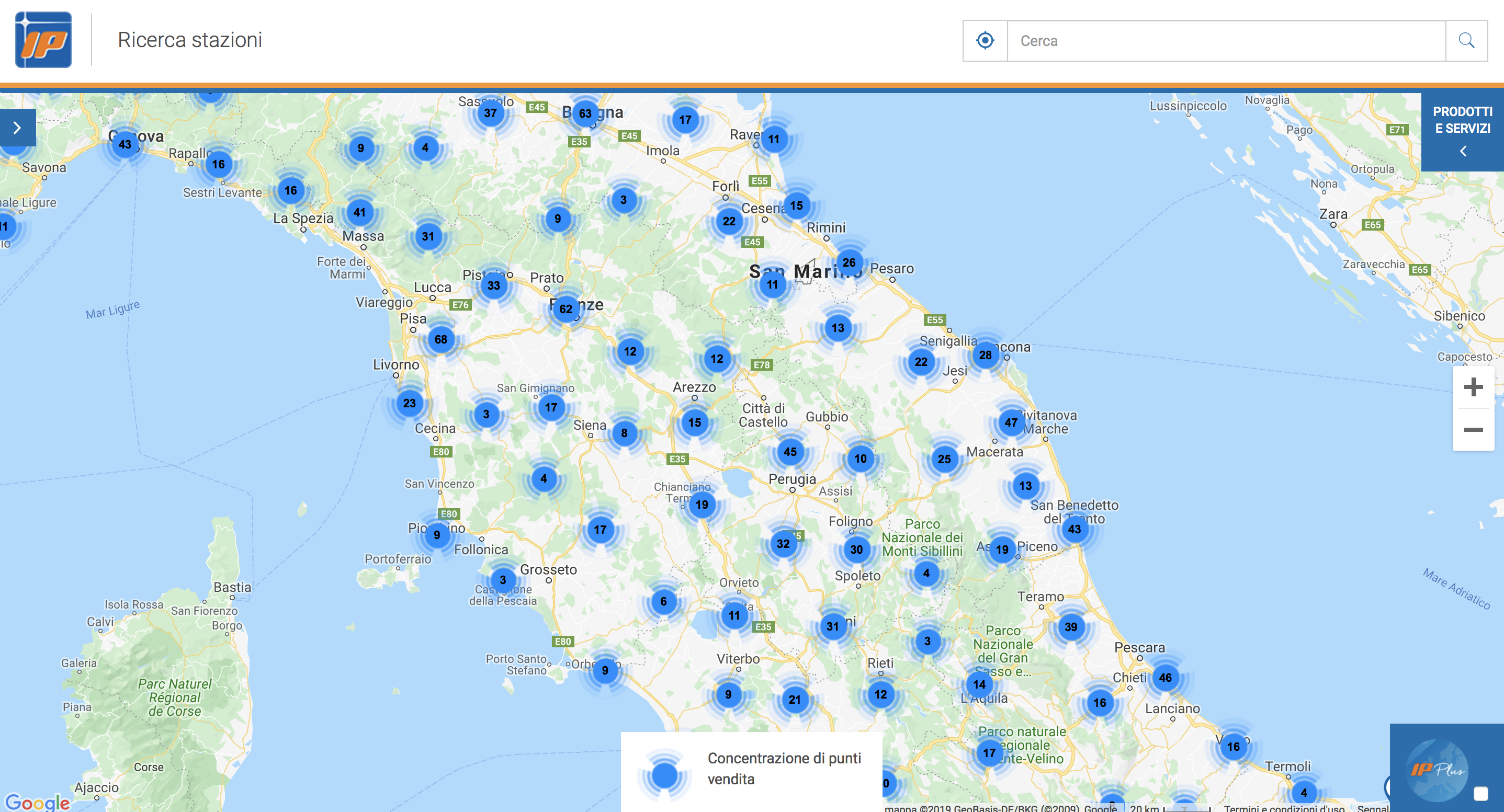Open cluster 8 next to Siena
1504x812 pixels.
624,433
